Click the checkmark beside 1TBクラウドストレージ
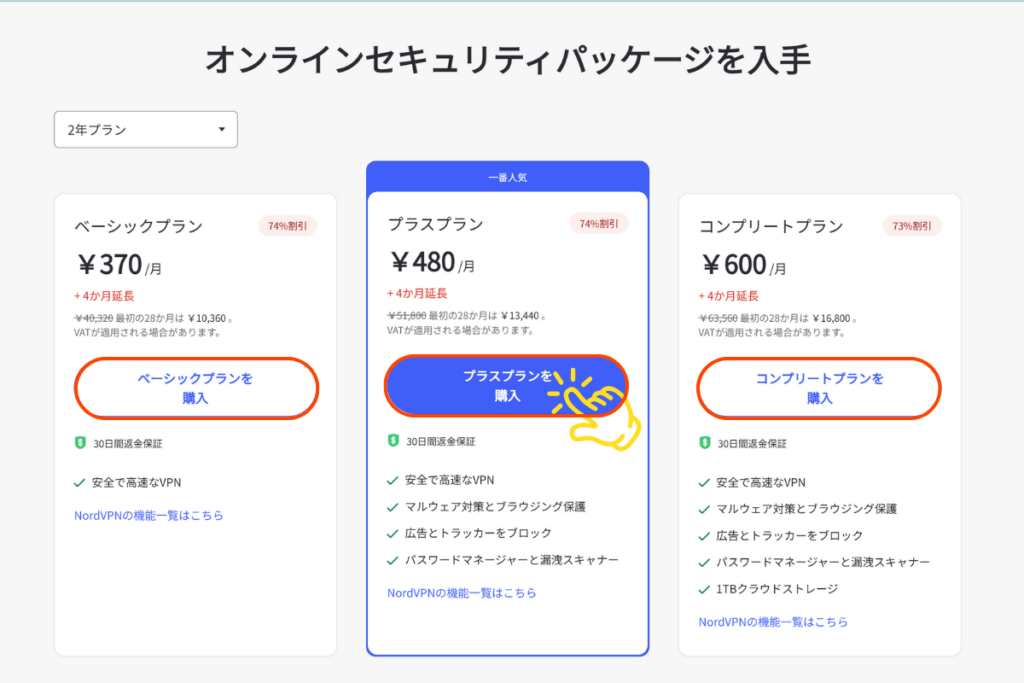 point(706,589)
